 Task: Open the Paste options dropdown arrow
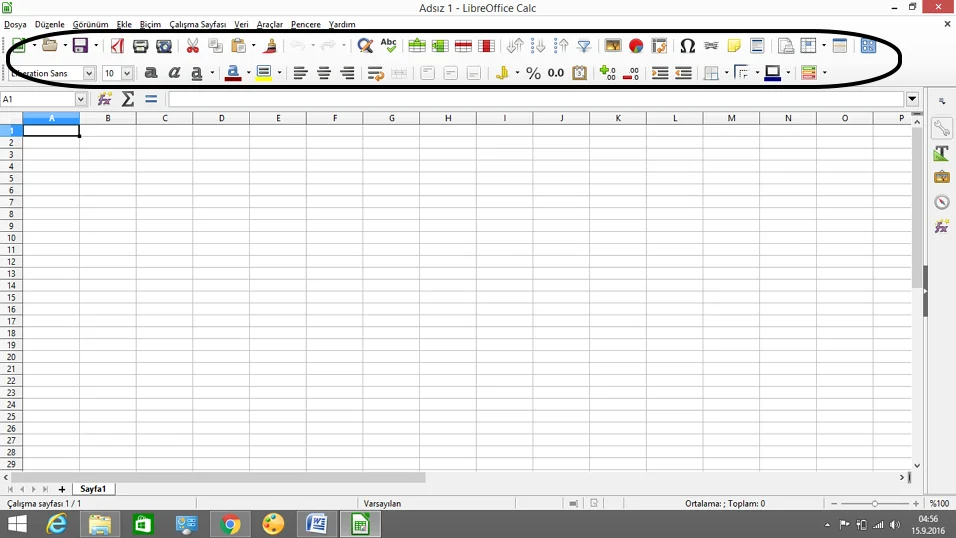coord(254,46)
